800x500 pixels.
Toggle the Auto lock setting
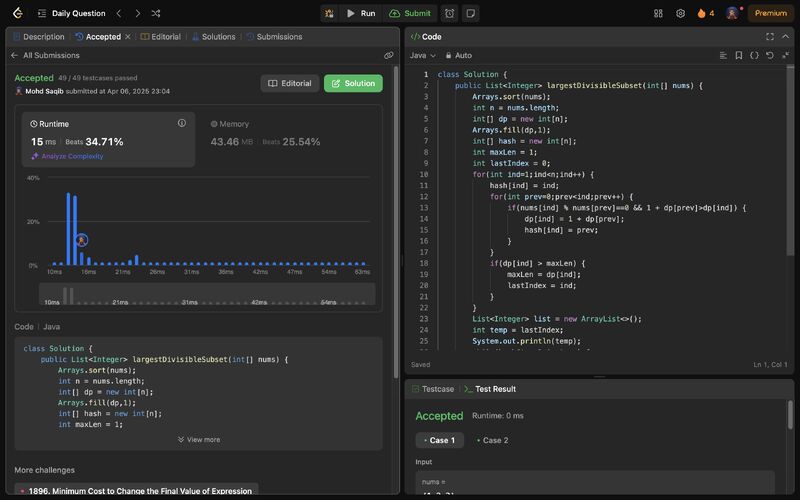coord(458,55)
